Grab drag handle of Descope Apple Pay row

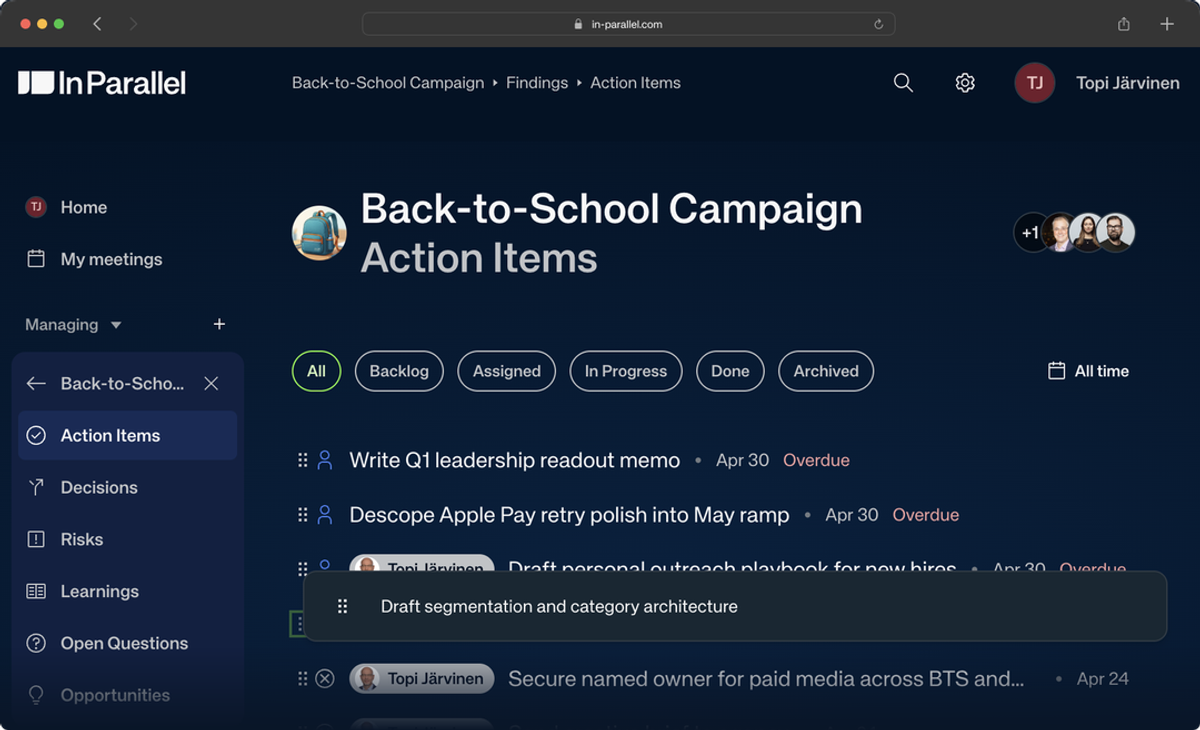[302, 515]
